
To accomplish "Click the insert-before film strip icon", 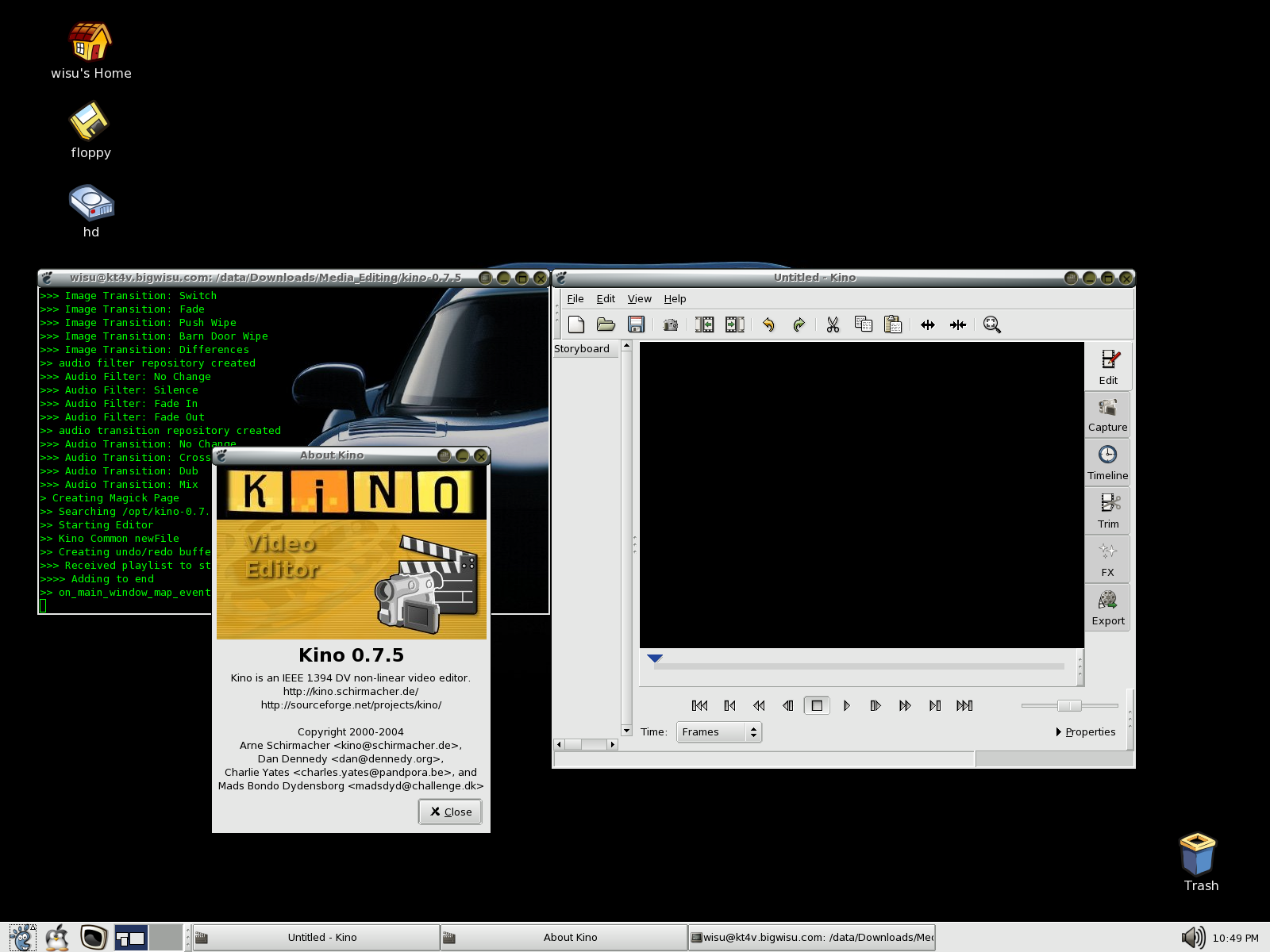I will pos(704,324).
